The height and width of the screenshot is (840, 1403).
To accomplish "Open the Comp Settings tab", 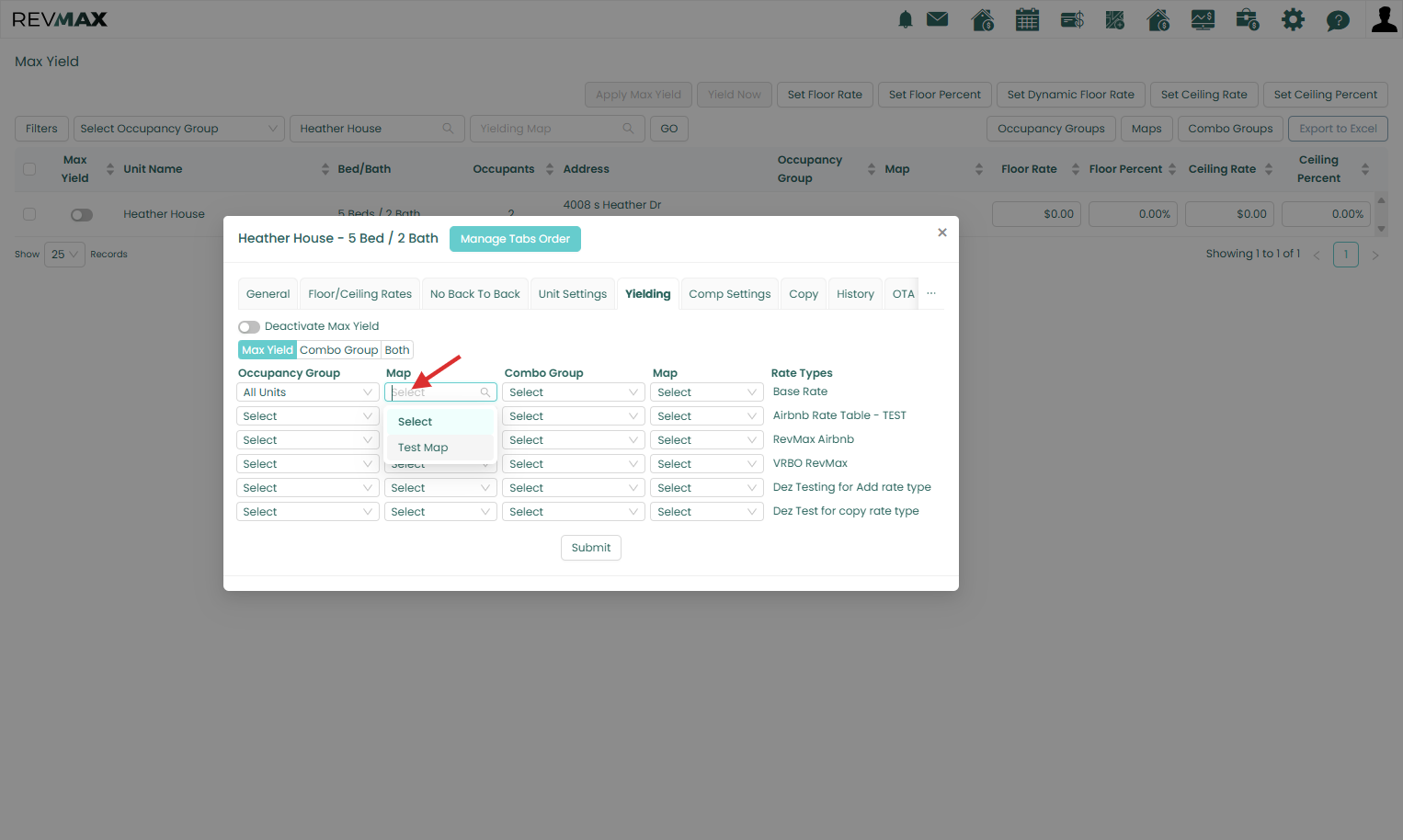I will 730,294.
